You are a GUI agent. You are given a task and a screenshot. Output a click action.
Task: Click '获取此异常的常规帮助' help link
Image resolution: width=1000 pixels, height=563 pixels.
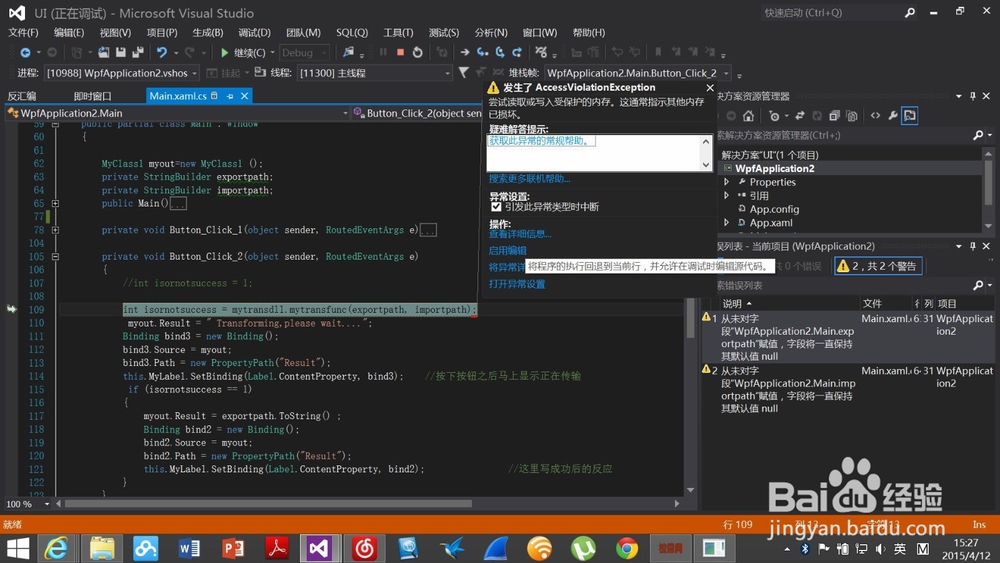[x=539, y=141]
